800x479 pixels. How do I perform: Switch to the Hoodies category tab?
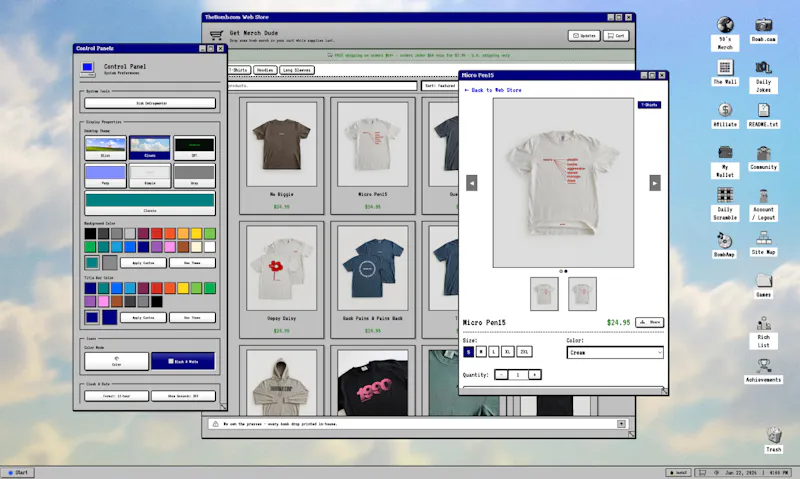coord(265,70)
